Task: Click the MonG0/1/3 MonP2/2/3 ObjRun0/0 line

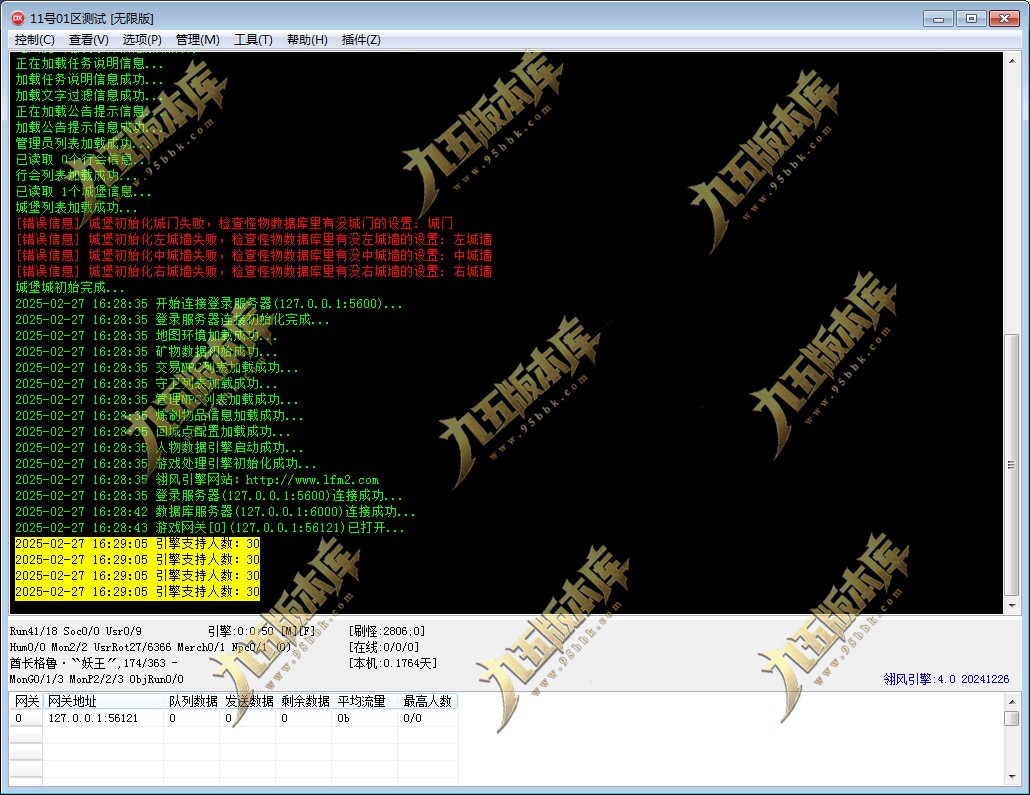Action: [x=97, y=679]
